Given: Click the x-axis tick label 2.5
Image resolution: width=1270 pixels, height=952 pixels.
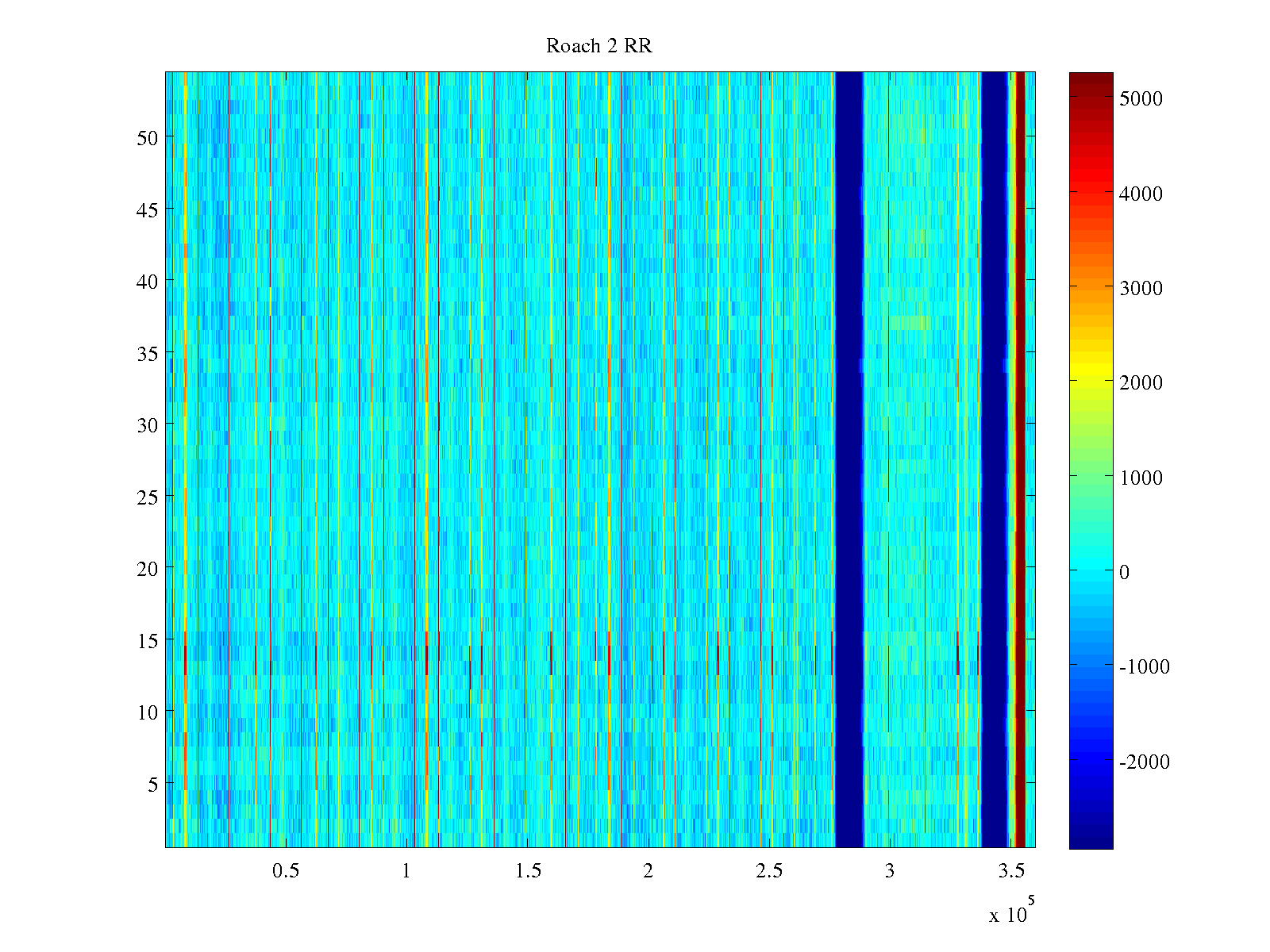Looking at the screenshot, I should 769,871.
